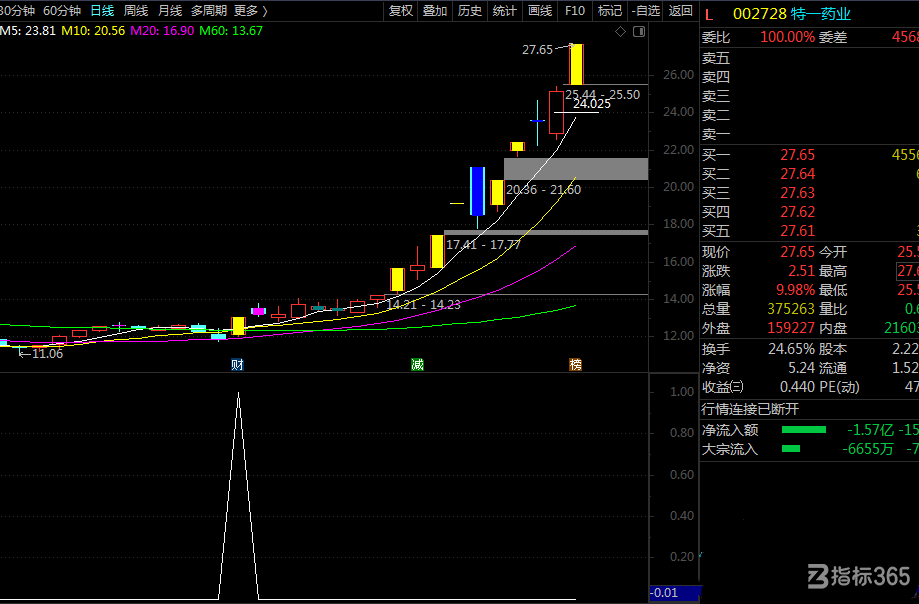Screen dimensions: 919x604
Task: Select 月线 monthly chart tab
Action: (170, 11)
